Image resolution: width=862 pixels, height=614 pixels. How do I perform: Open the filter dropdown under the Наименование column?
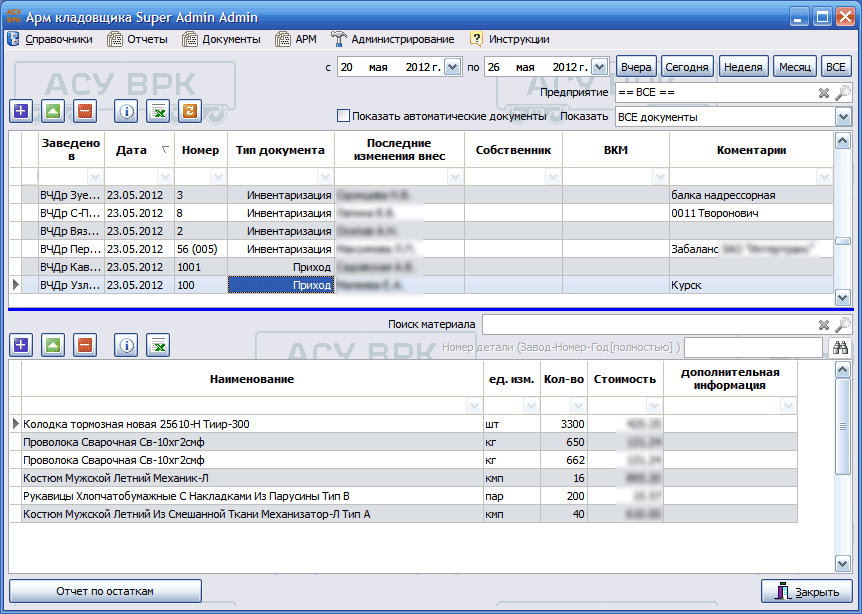point(474,406)
